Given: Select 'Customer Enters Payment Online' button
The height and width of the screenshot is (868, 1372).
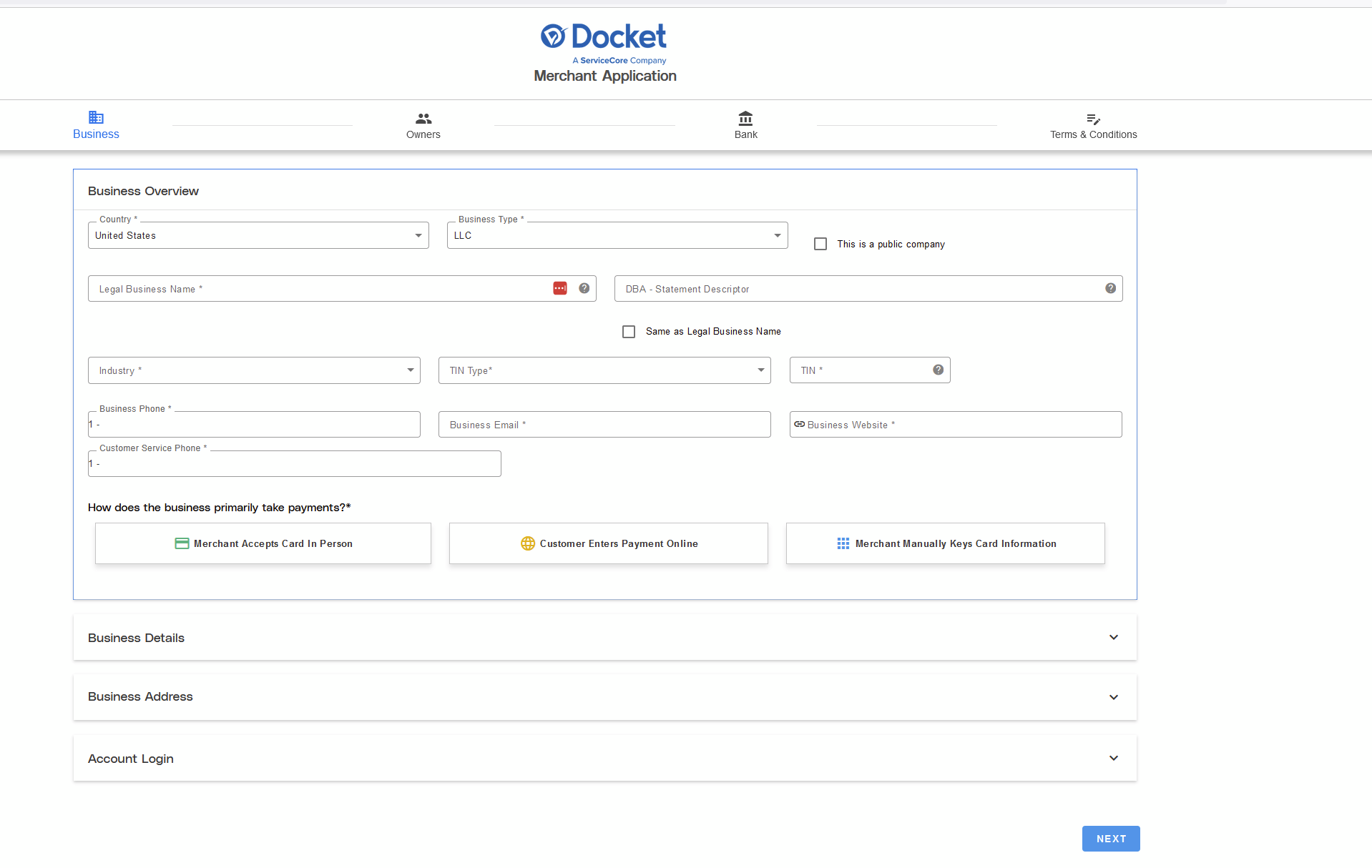Looking at the screenshot, I should click(609, 543).
